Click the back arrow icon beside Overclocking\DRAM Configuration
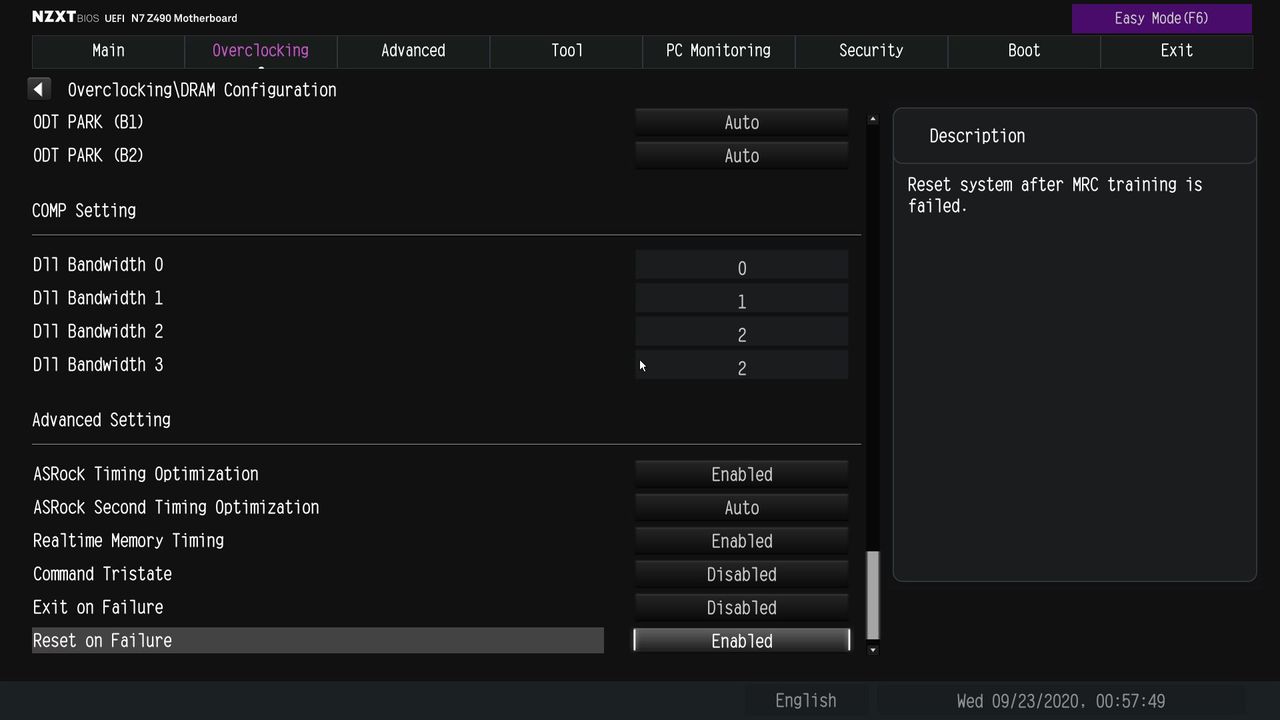The image size is (1280, 720). pos(39,89)
